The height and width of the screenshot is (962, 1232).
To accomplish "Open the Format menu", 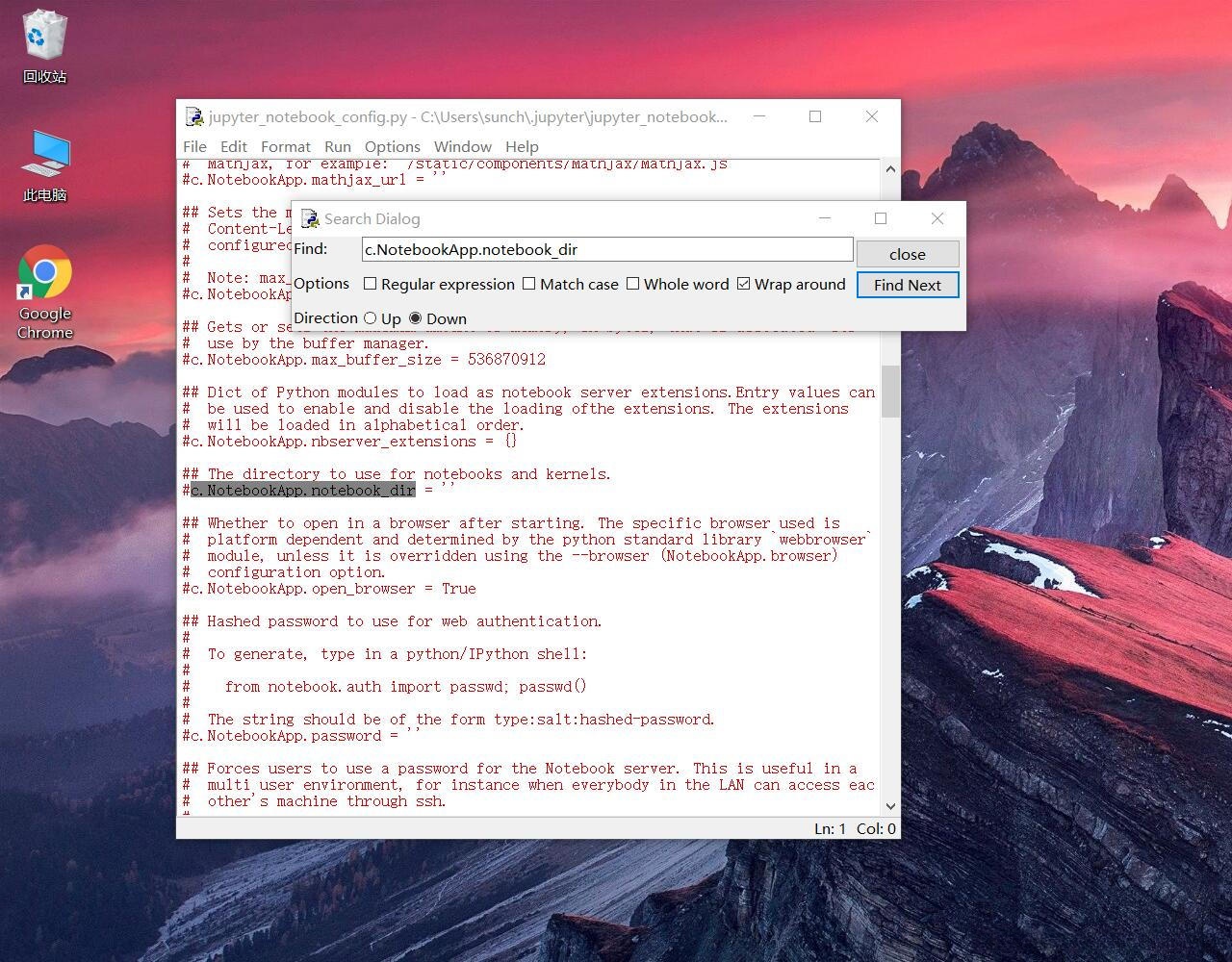I will coord(286,146).
